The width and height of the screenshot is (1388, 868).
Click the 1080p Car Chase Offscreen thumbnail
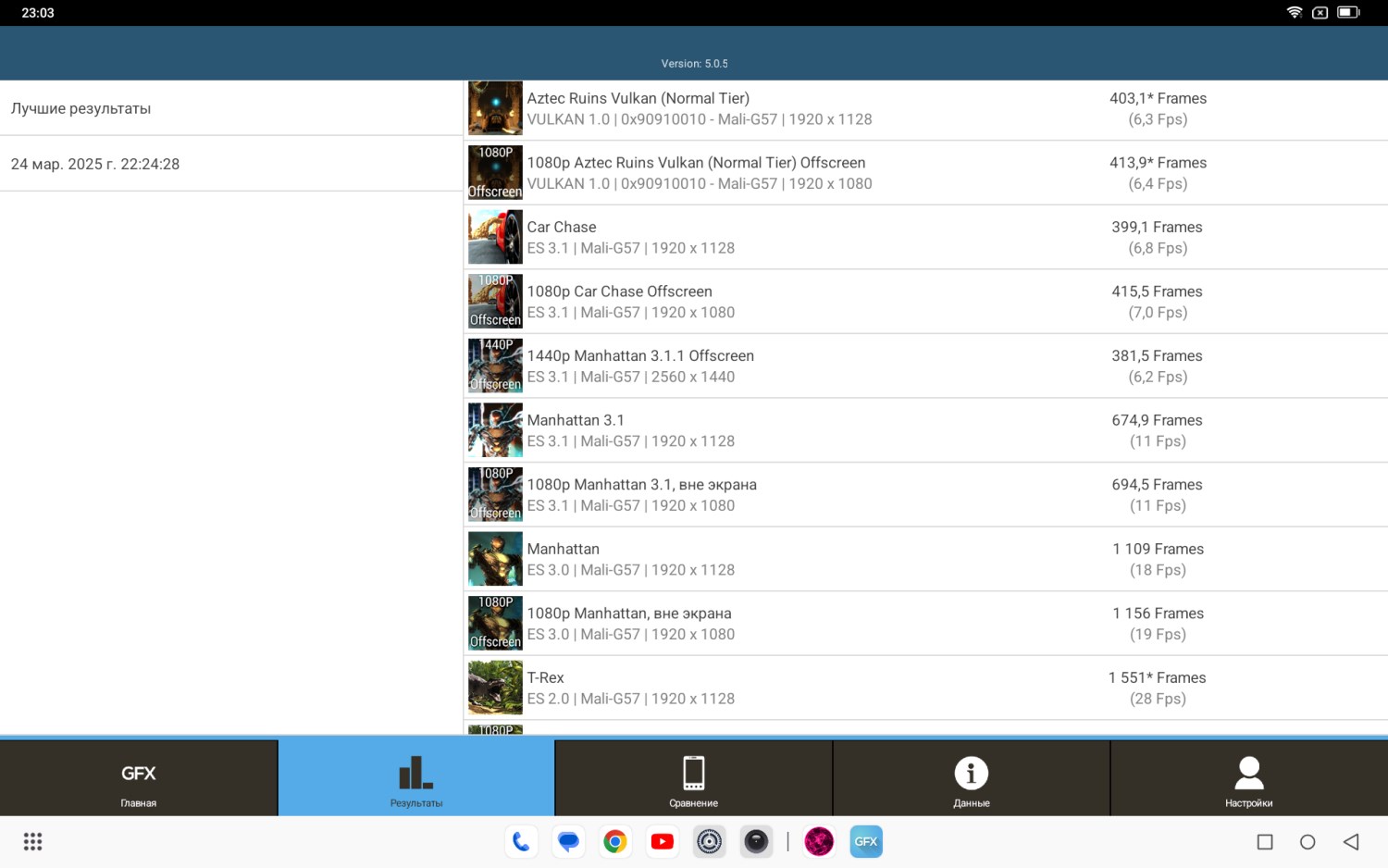(495, 302)
